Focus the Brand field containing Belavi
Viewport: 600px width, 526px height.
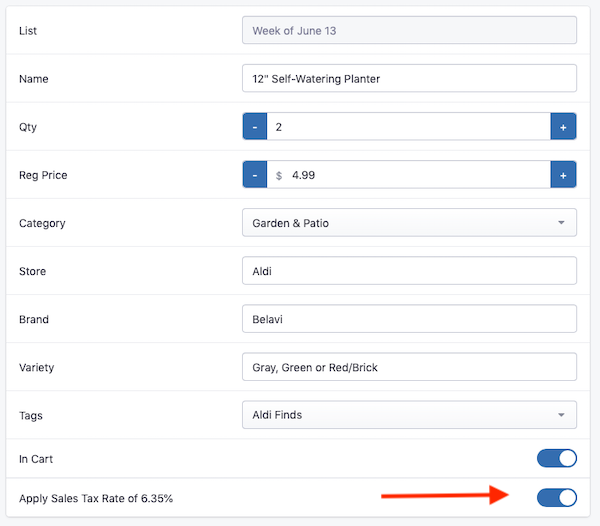pyautogui.click(x=409, y=319)
